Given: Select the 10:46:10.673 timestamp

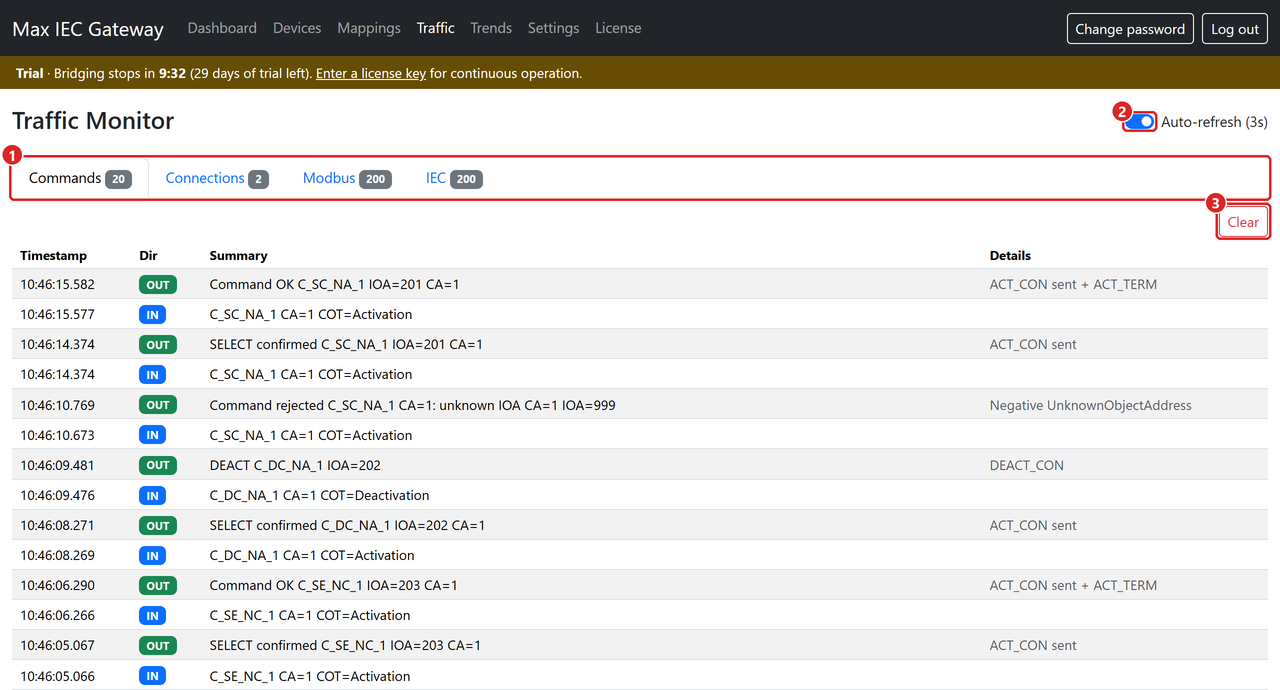Looking at the screenshot, I should pyautogui.click(x=58, y=435).
